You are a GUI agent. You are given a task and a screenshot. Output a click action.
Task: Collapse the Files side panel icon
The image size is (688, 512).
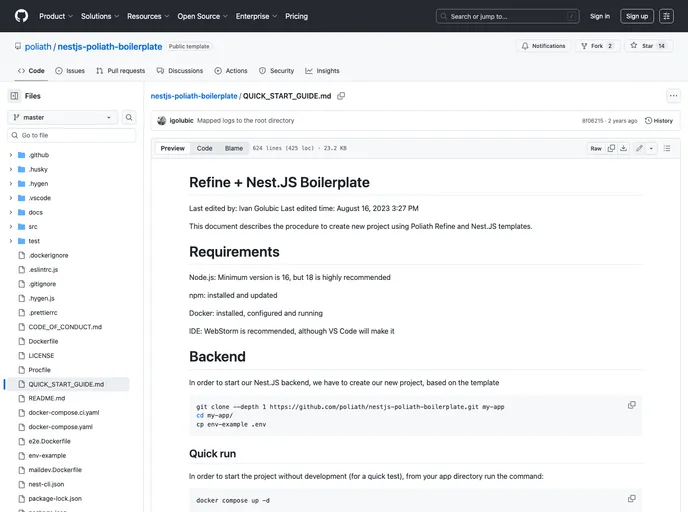[14, 96]
